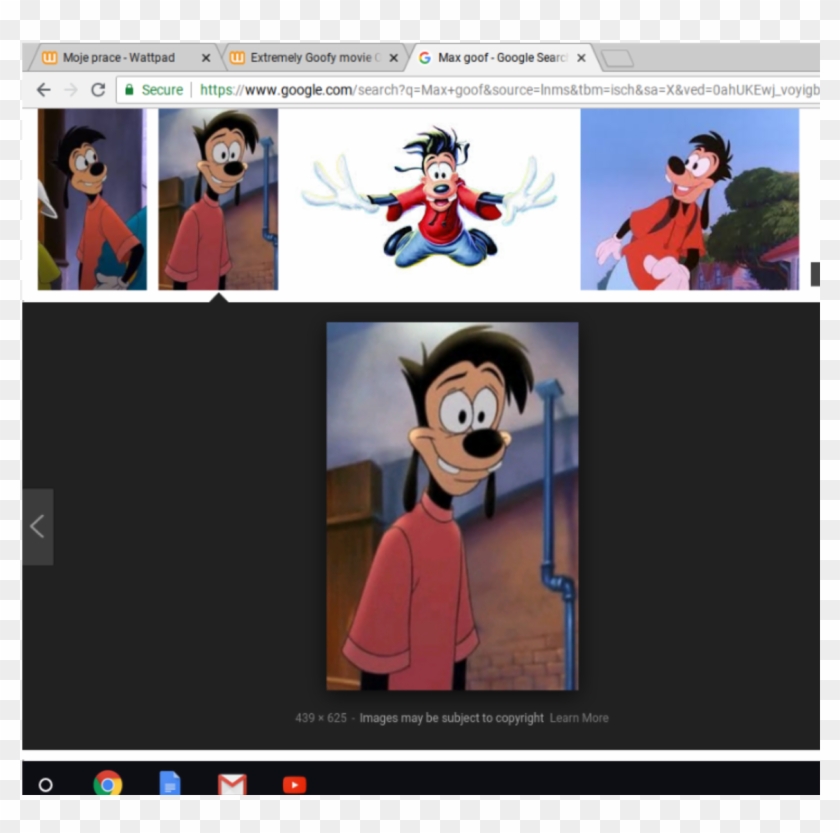Click 'Images may be subject to copyright' text
Image resolution: width=840 pixels, height=833 pixels.
pyautogui.click(x=452, y=718)
